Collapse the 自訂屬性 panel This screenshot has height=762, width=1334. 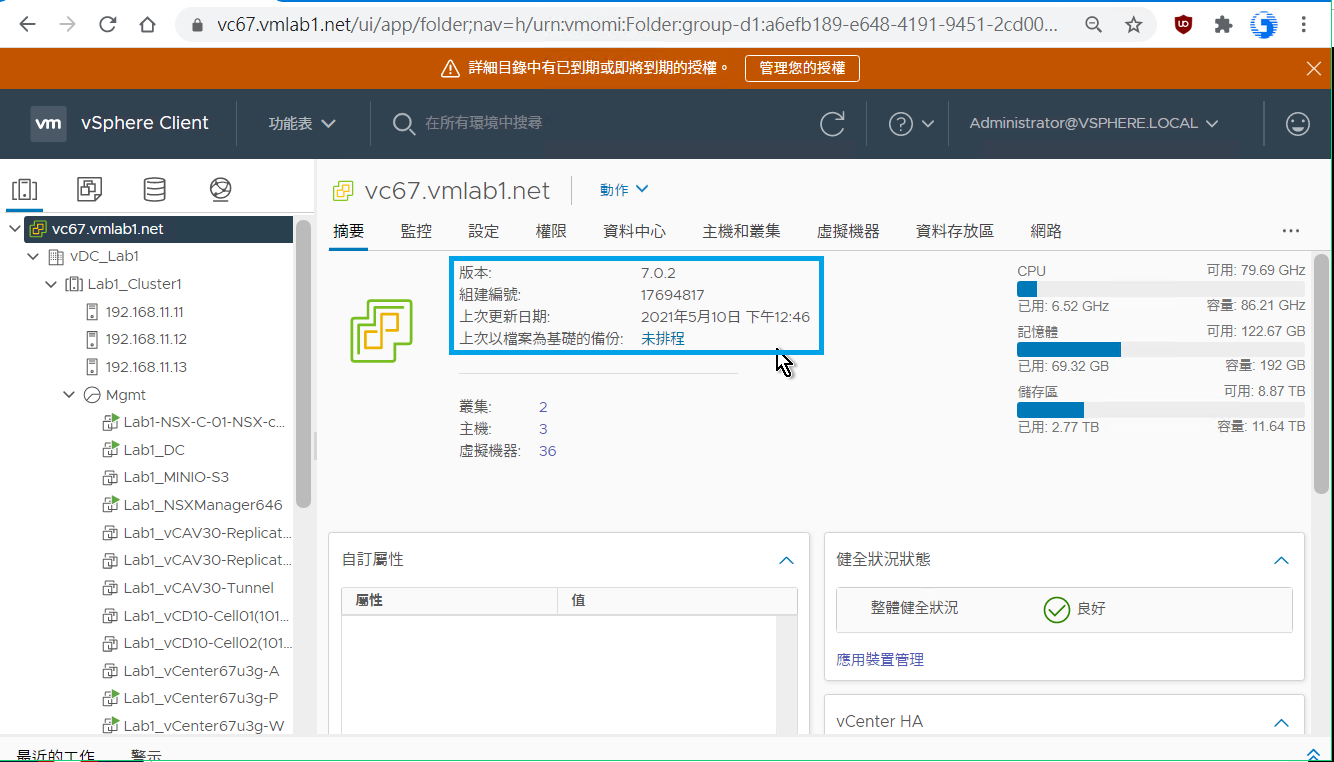(786, 560)
